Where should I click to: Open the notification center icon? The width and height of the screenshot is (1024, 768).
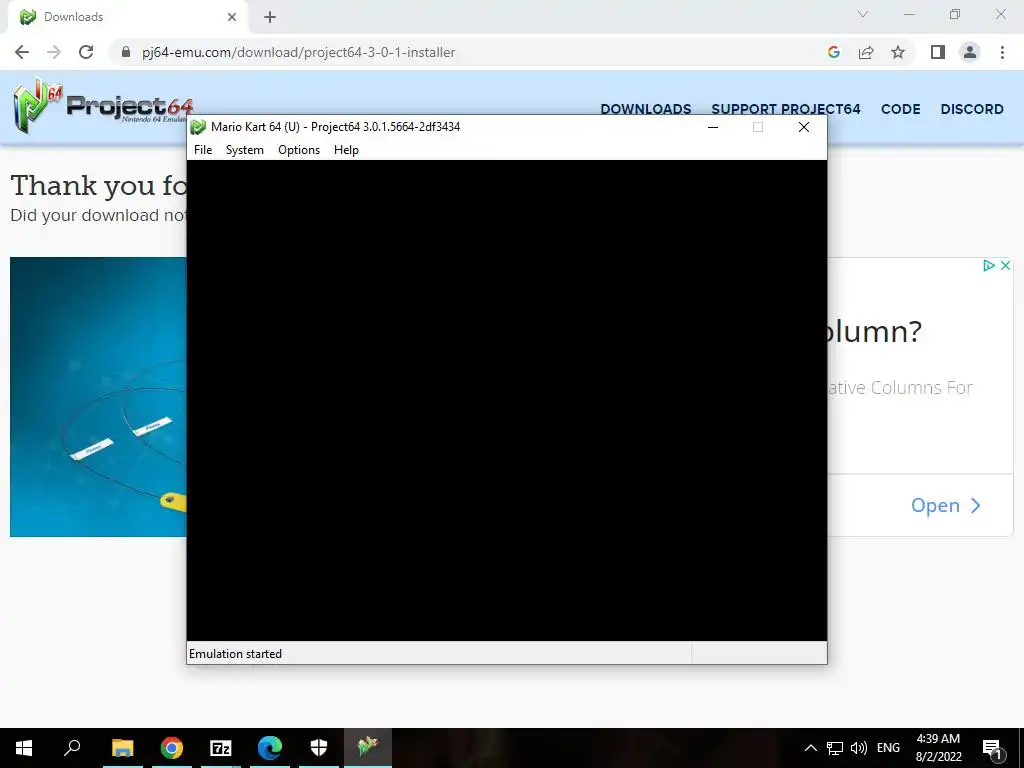(x=993, y=749)
